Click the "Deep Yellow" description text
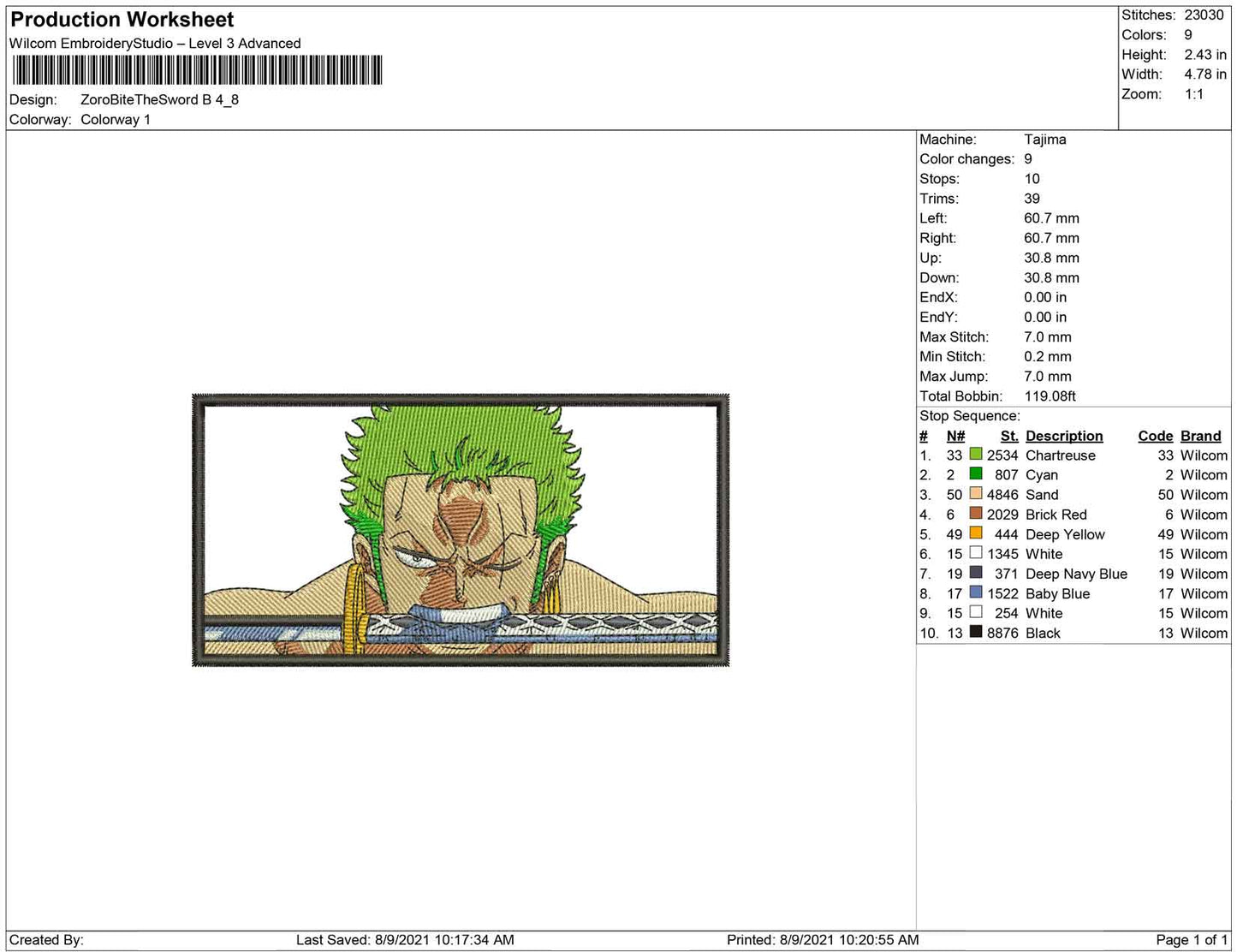Viewport: 1237px width, 952px height. [1065, 534]
